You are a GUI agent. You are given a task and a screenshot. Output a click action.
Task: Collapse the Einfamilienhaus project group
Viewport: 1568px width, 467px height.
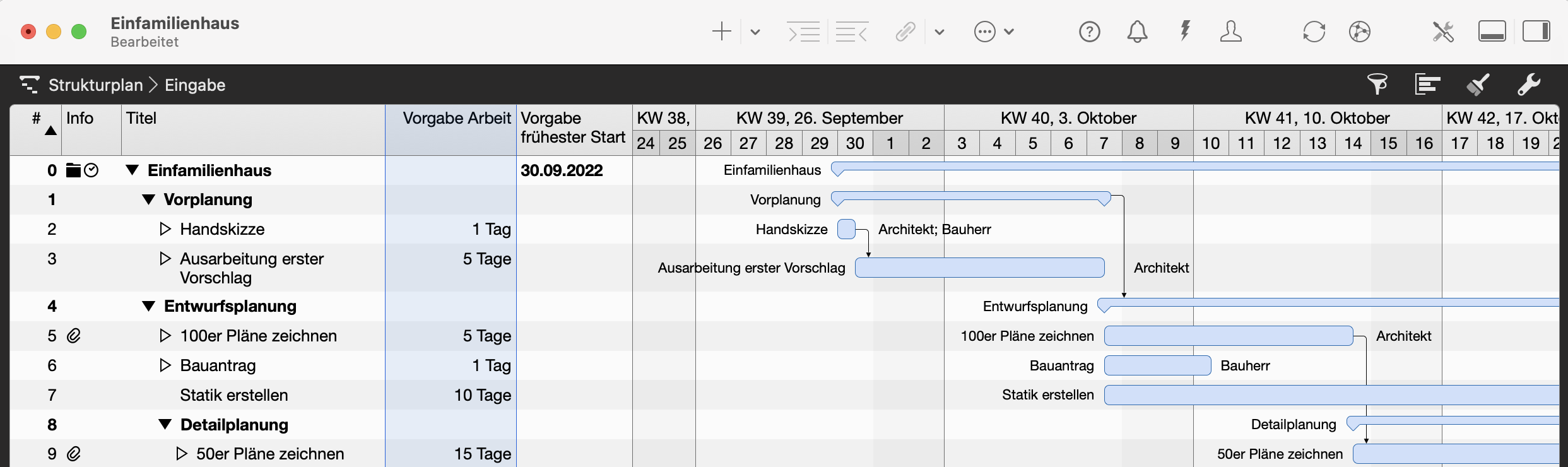click(x=132, y=170)
